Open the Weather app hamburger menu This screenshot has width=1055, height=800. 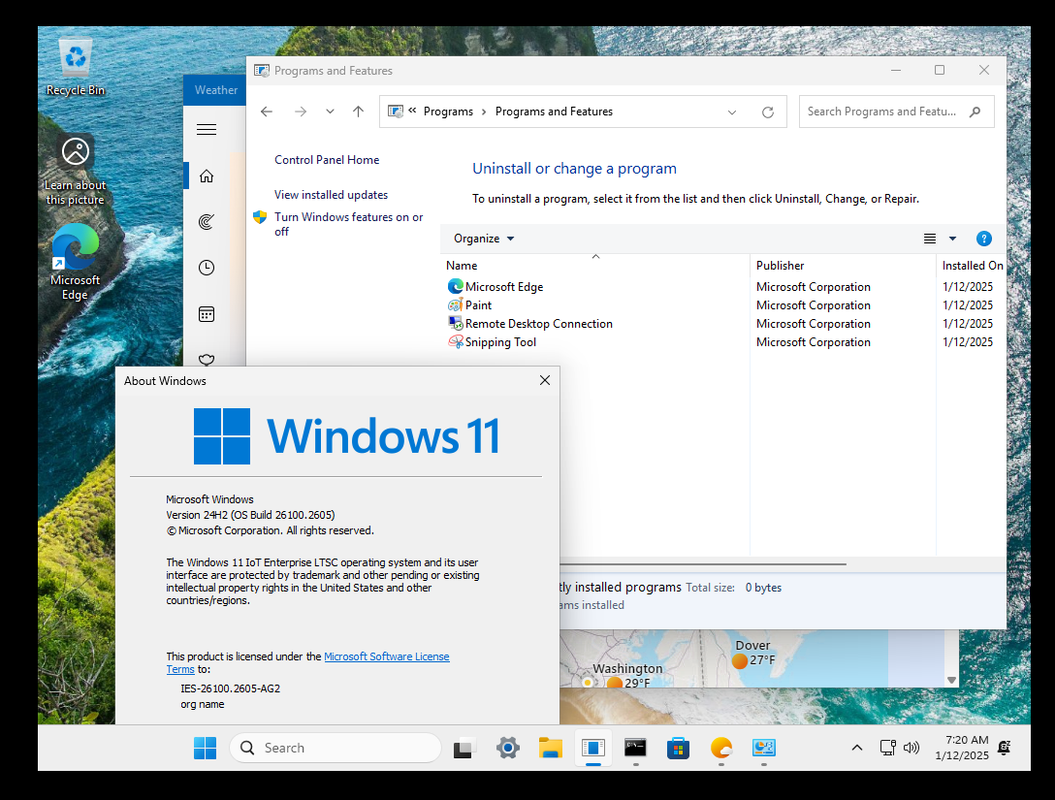point(207,129)
